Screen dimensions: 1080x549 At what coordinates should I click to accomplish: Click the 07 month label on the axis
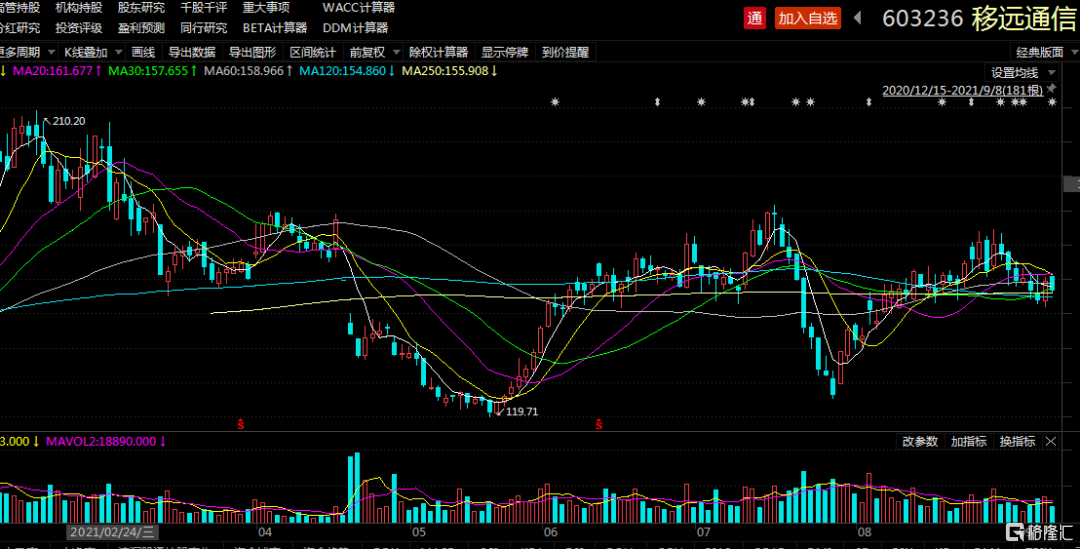(703, 532)
